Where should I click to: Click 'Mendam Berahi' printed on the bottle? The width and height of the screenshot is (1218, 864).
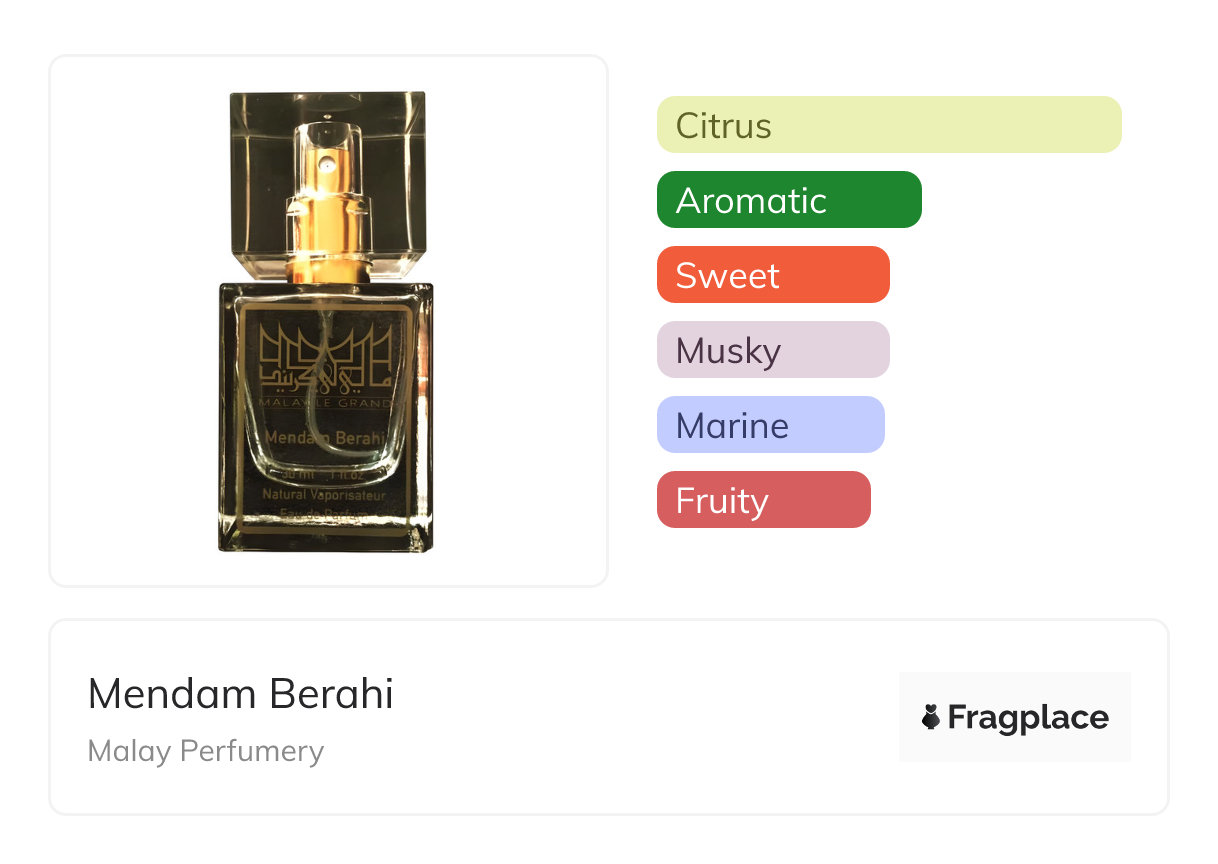click(326, 438)
